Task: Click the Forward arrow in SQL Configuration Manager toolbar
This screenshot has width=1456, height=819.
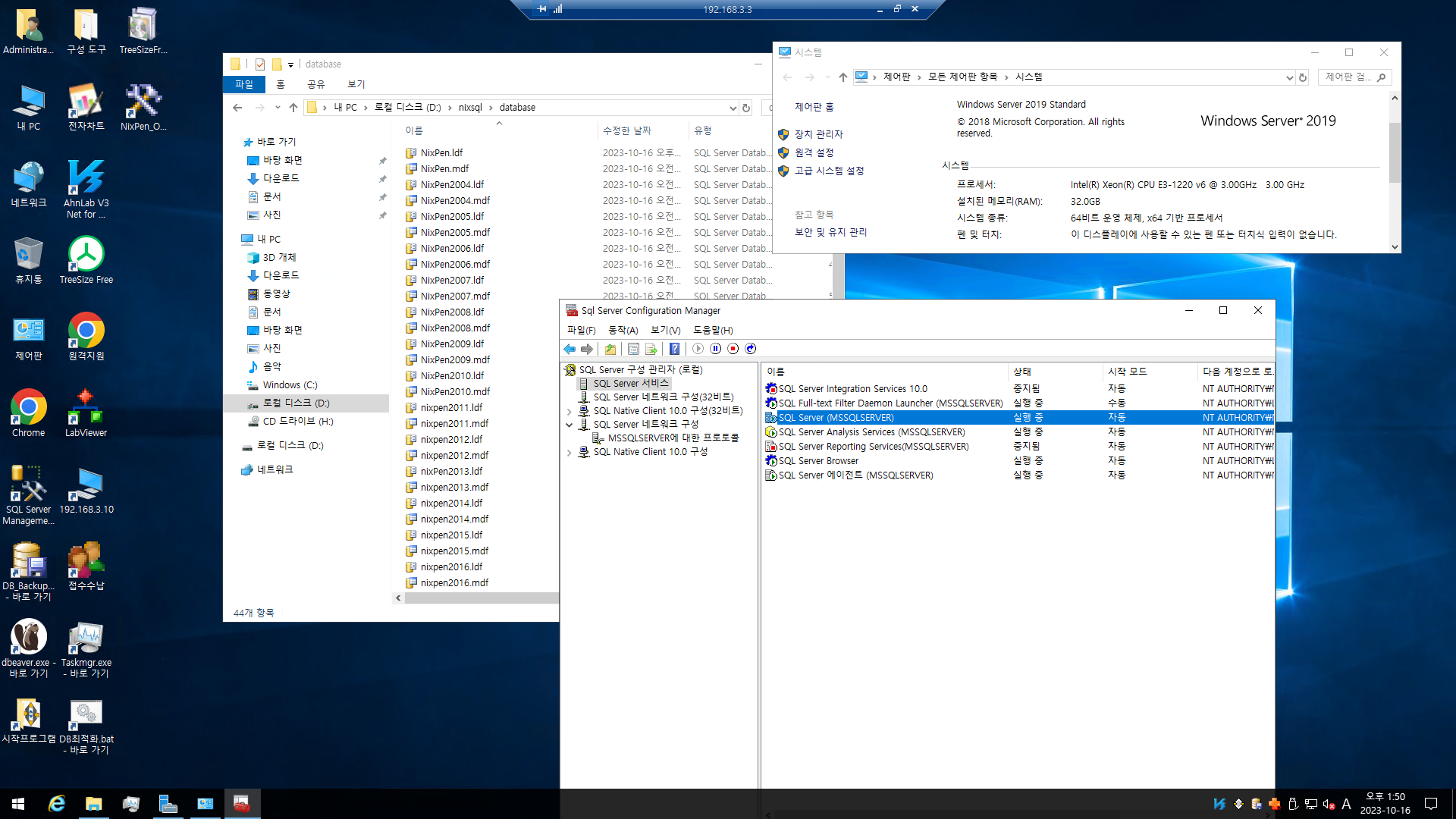Action: [586, 349]
